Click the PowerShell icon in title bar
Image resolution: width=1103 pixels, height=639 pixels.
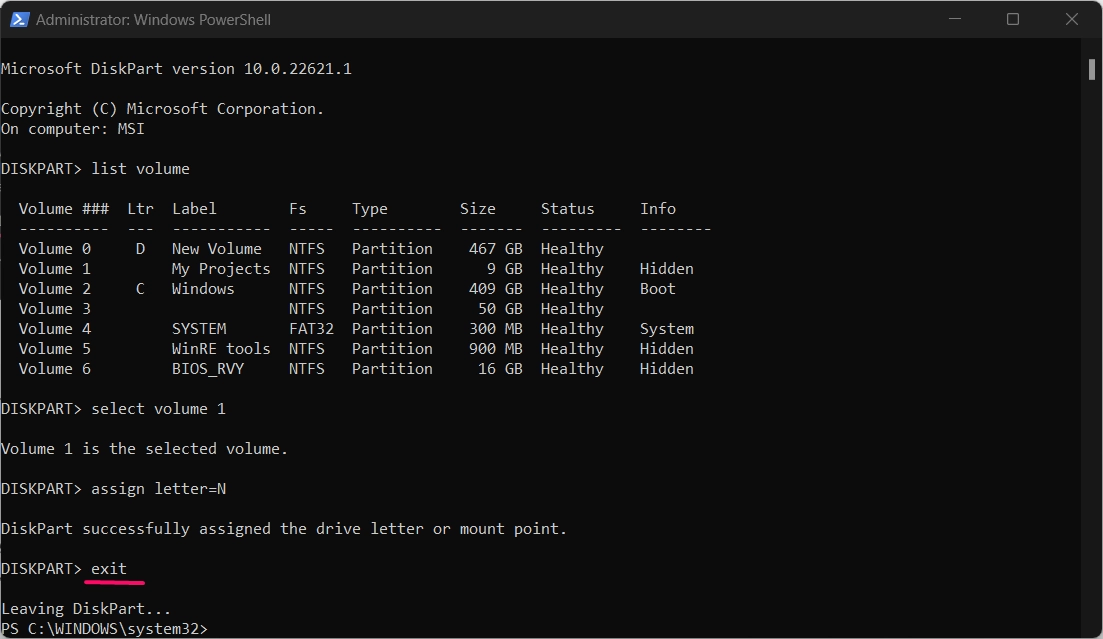click(x=19, y=19)
